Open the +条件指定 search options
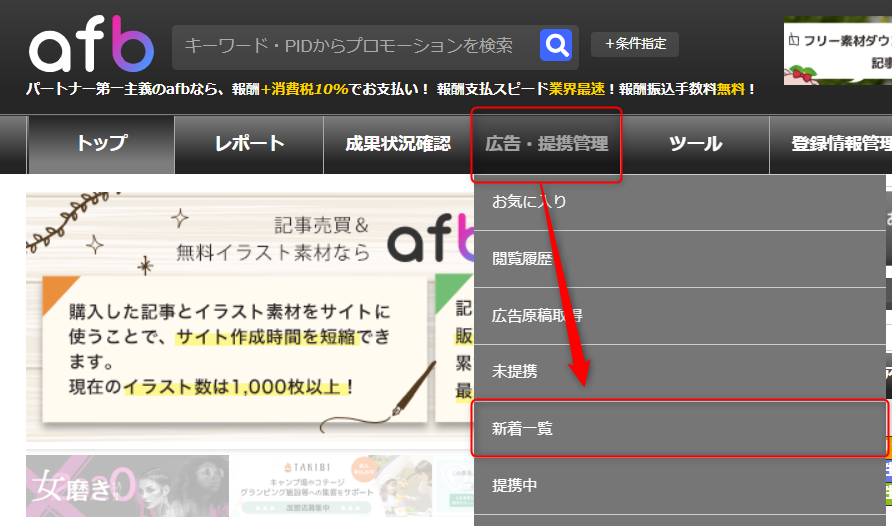 coord(635,44)
